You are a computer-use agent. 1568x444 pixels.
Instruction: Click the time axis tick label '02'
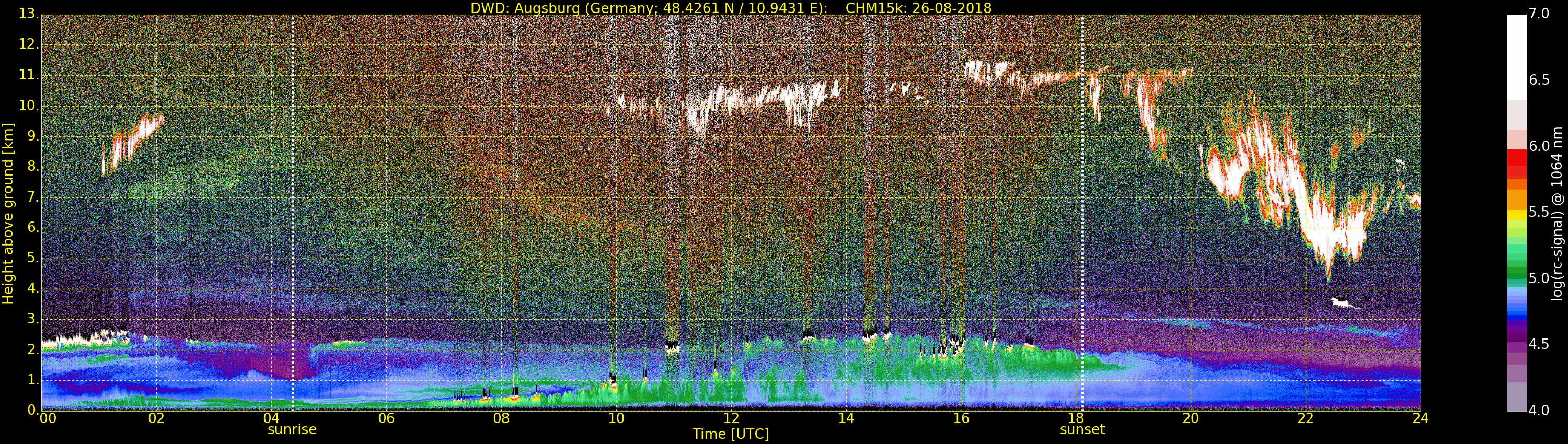[x=156, y=418]
